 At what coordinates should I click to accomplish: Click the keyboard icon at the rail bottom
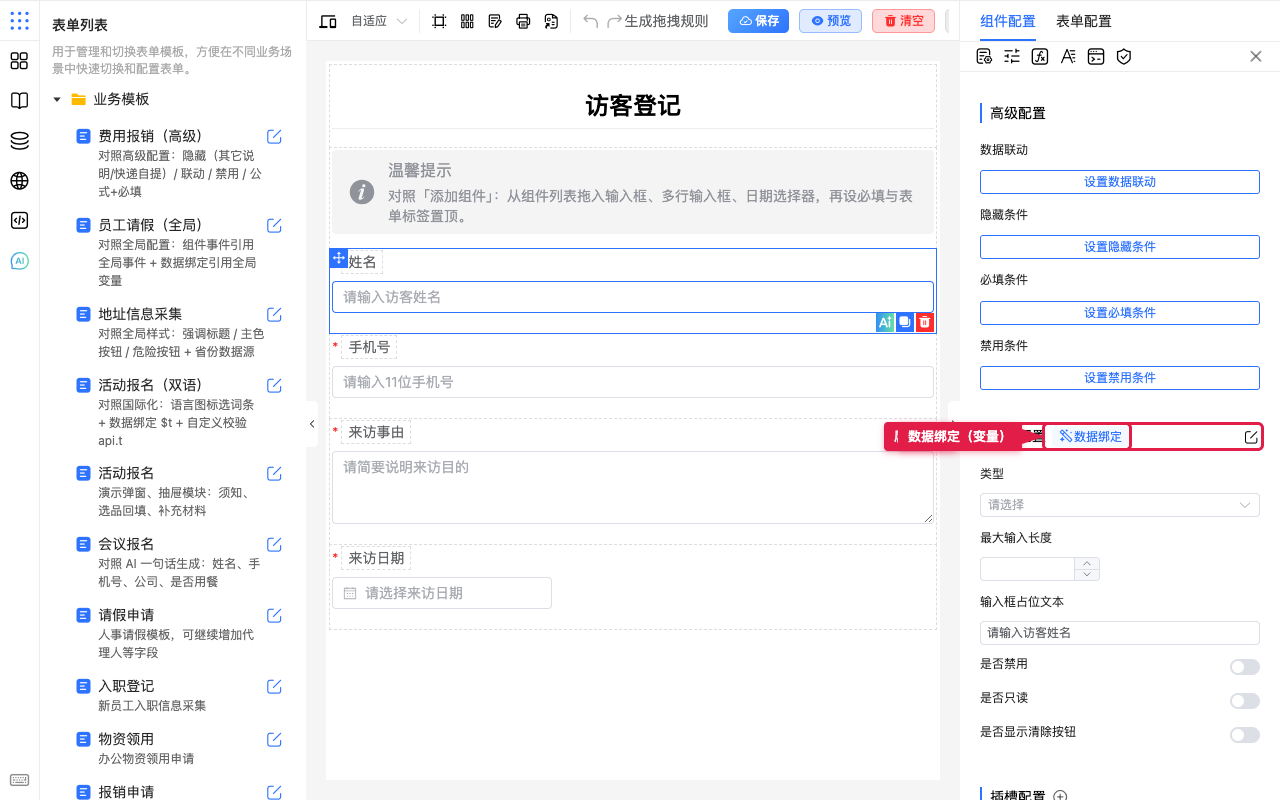click(x=19, y=780)
